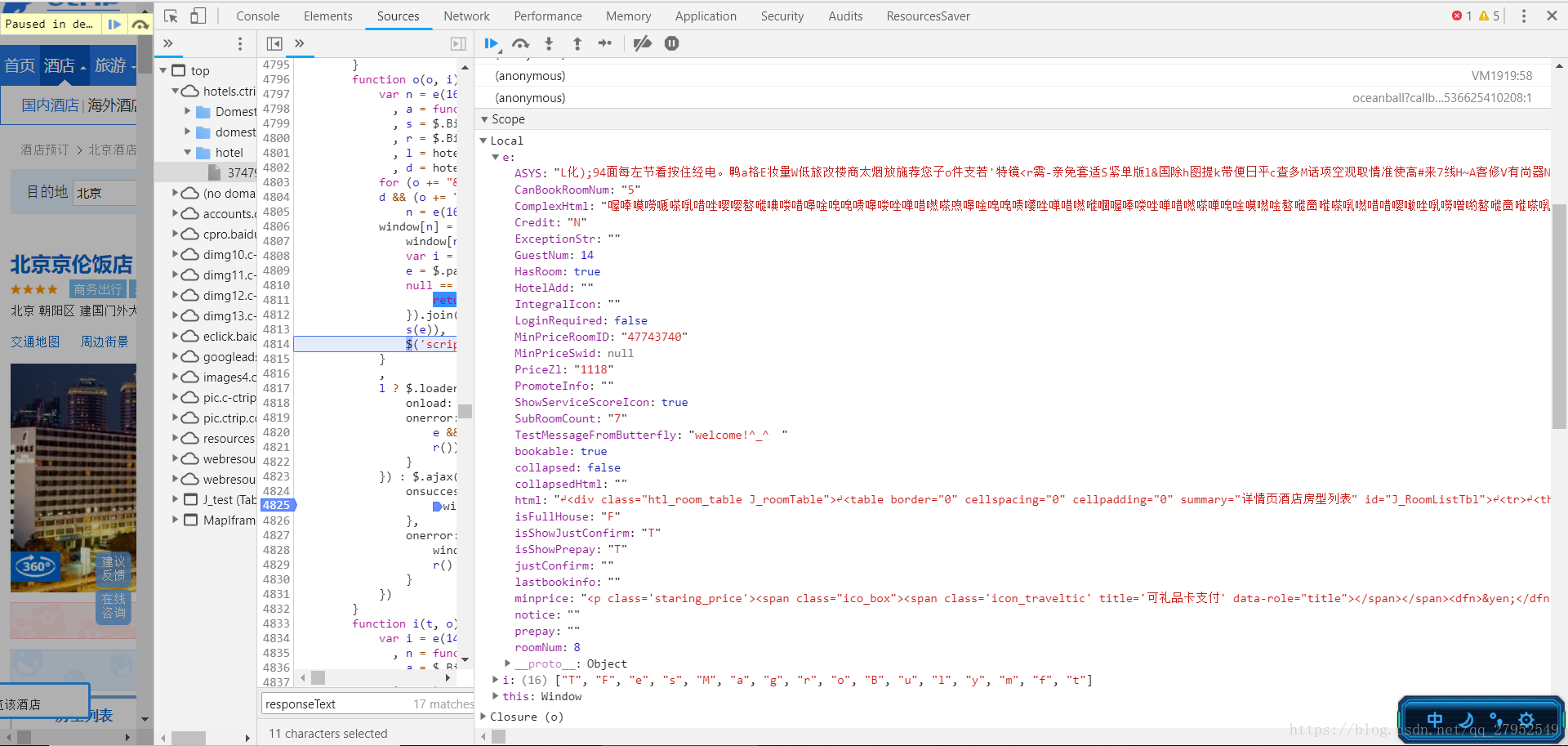This screenshot has height=746, width=1568.
Task: Toggle pause on exceptions
Action: tap(671, 43)
